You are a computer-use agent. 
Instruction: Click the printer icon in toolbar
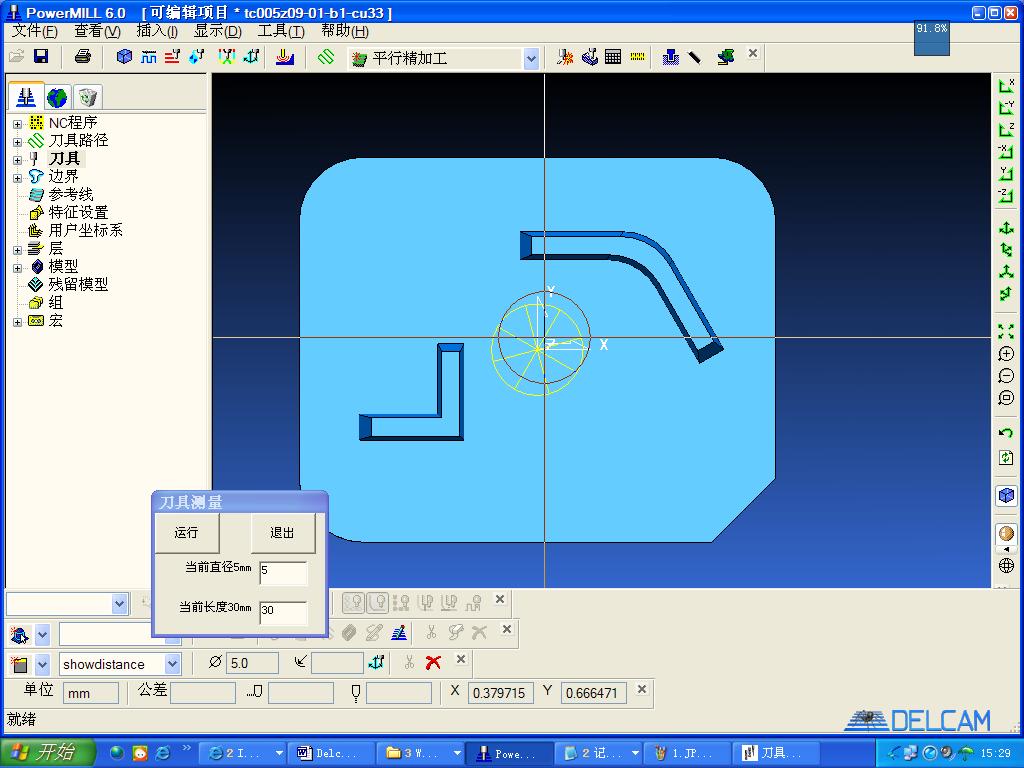pos(83,56)
